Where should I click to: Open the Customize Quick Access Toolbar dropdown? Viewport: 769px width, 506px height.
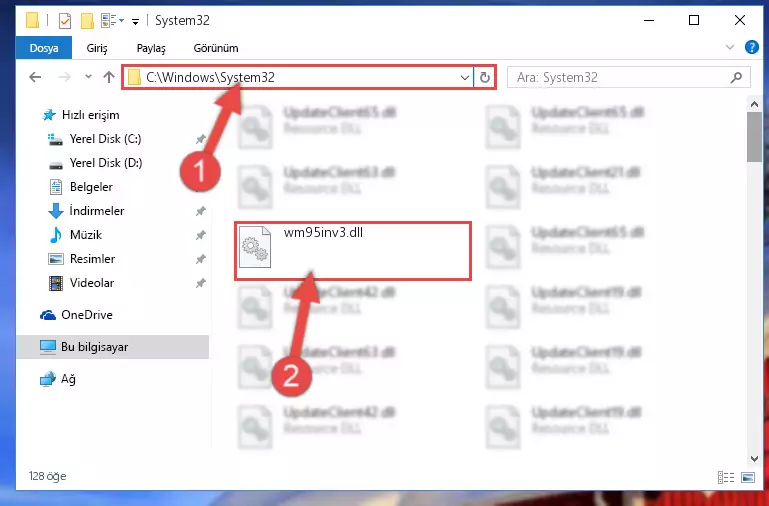tap(136, 21)
